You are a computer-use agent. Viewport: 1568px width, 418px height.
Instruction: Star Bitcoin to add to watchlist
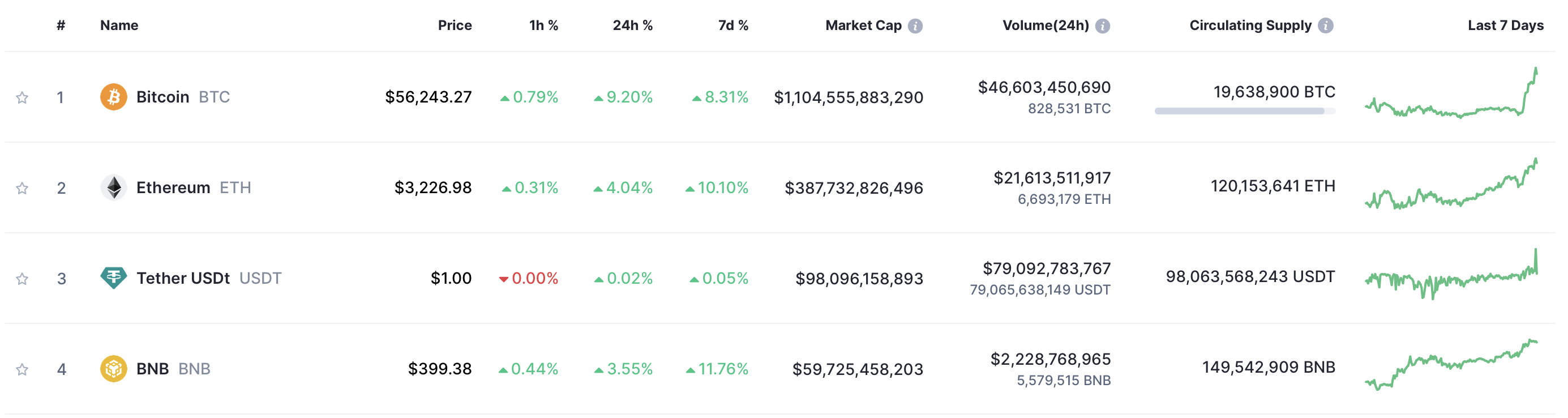(x=22, y=97)
